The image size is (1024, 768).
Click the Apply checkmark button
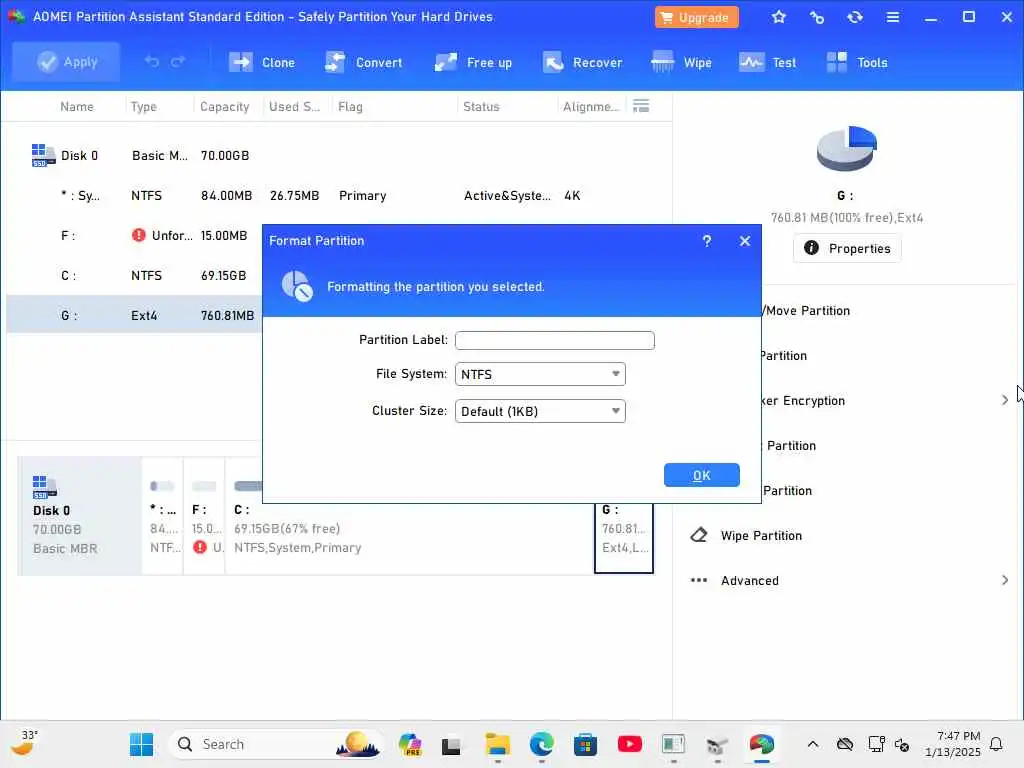coord(66,62)
